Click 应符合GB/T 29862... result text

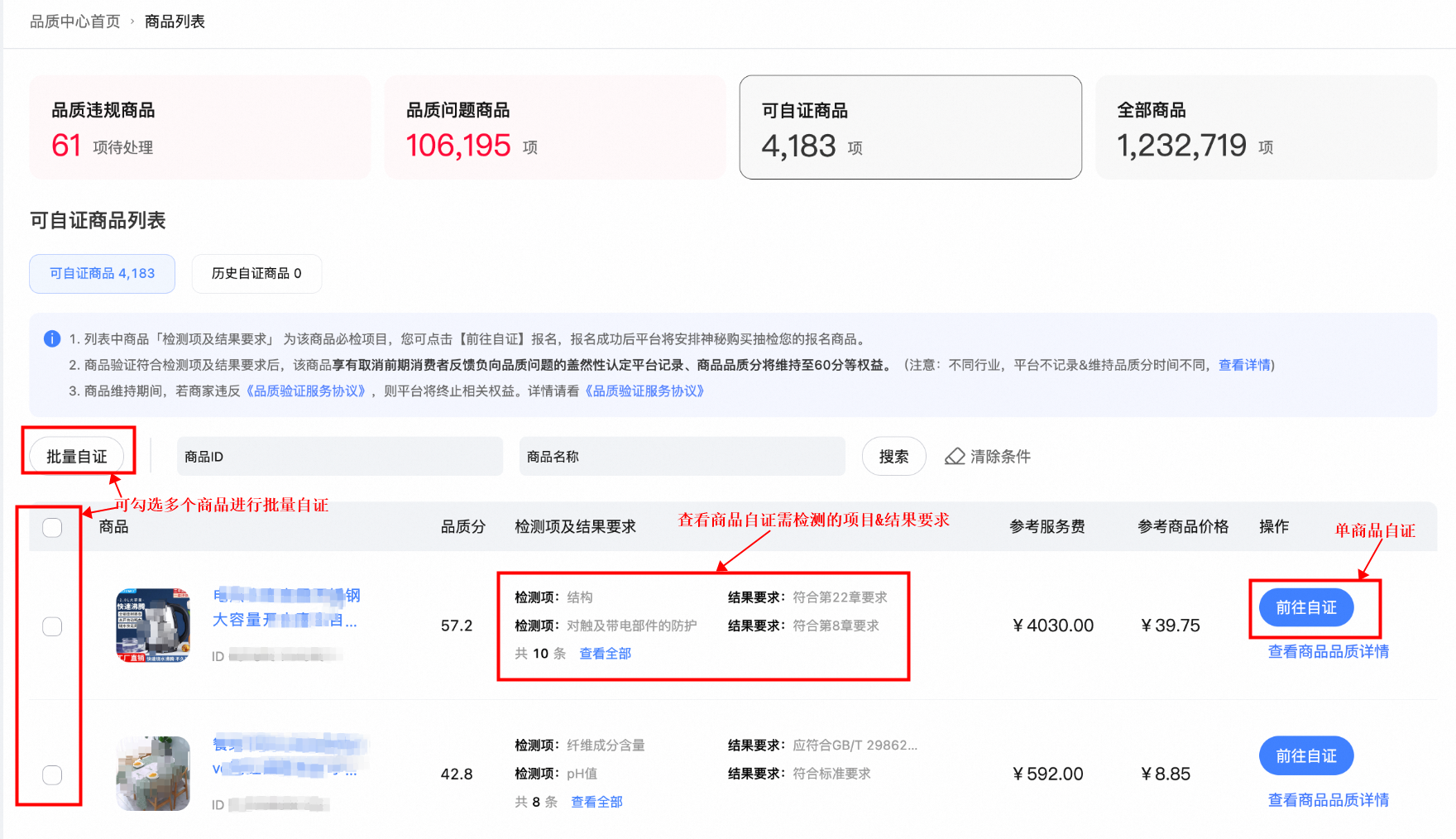pos(855,746)
